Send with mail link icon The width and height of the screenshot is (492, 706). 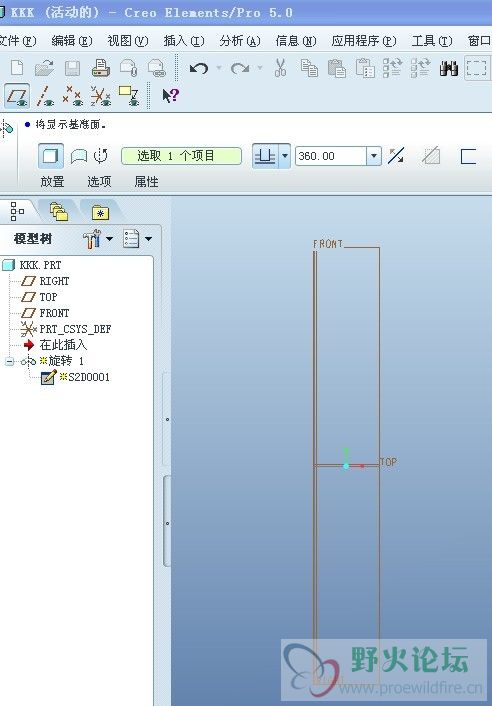[157, 68]
